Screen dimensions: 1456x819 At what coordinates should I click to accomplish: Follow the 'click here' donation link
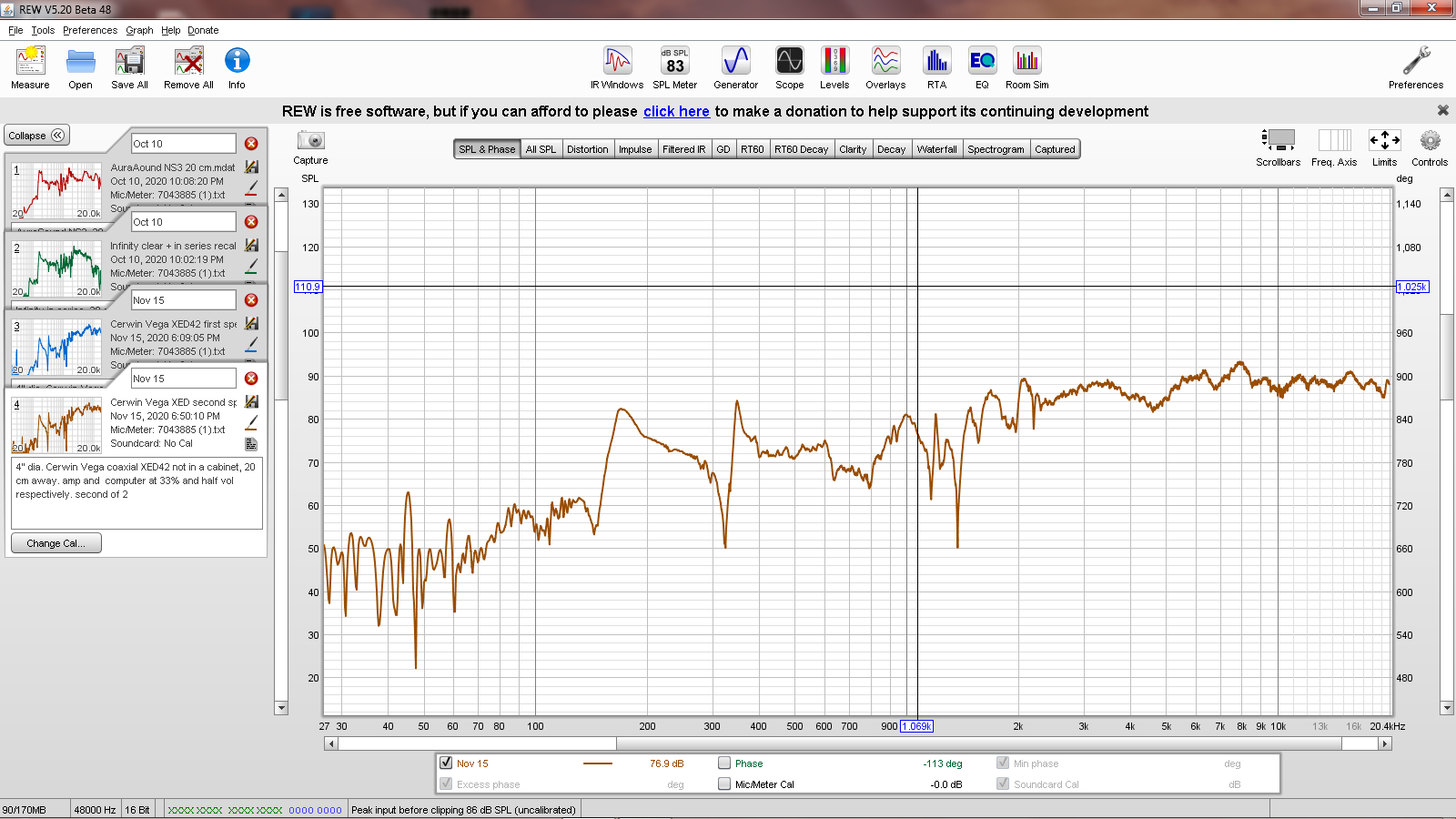[676, 111]
